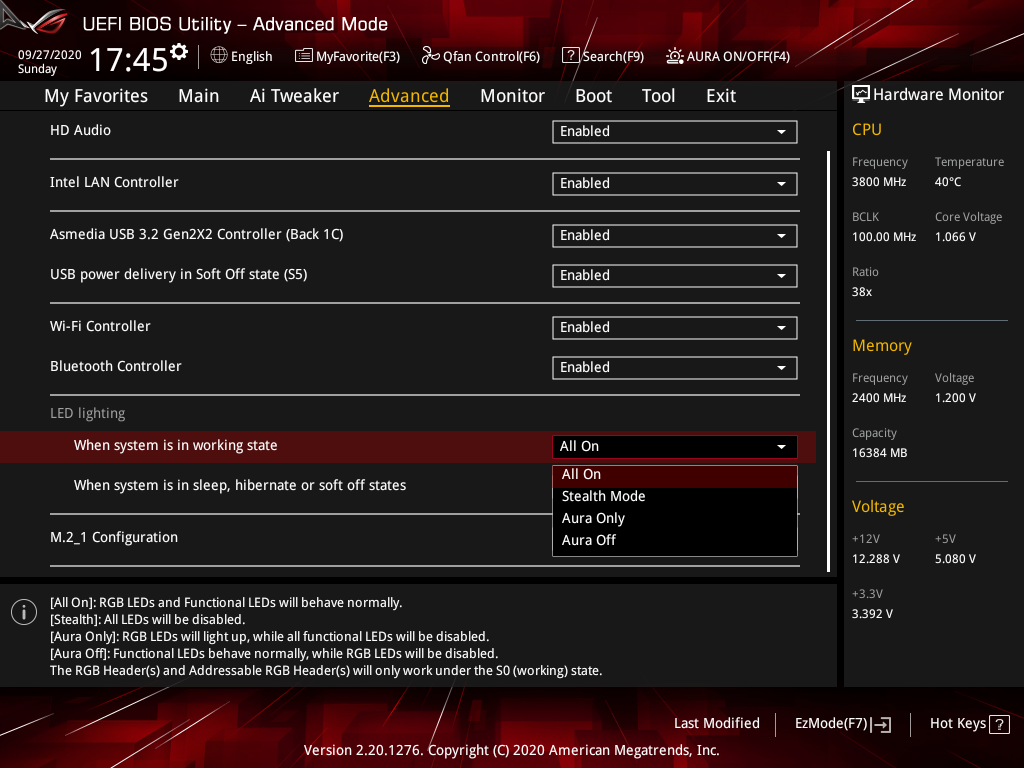Open the Intel LAN Controller dropdown

tap(675, 184)
